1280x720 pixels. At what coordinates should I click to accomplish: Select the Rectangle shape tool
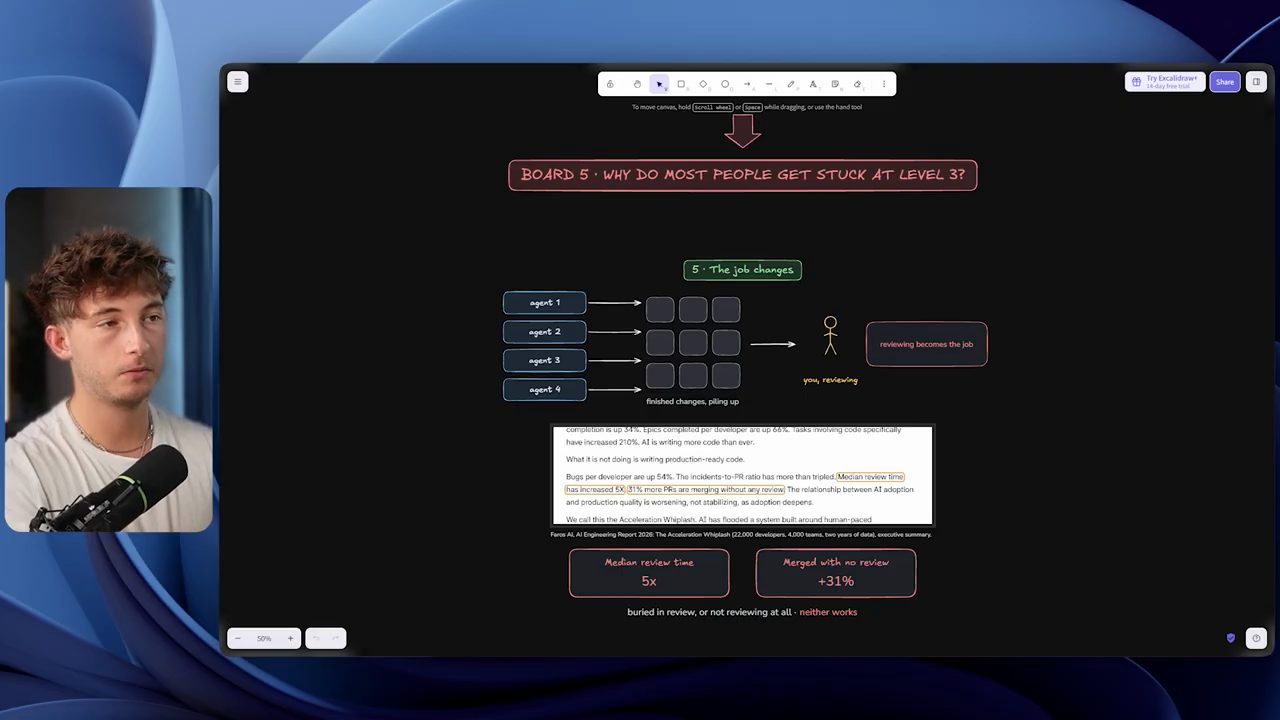(x=681, y=84)
